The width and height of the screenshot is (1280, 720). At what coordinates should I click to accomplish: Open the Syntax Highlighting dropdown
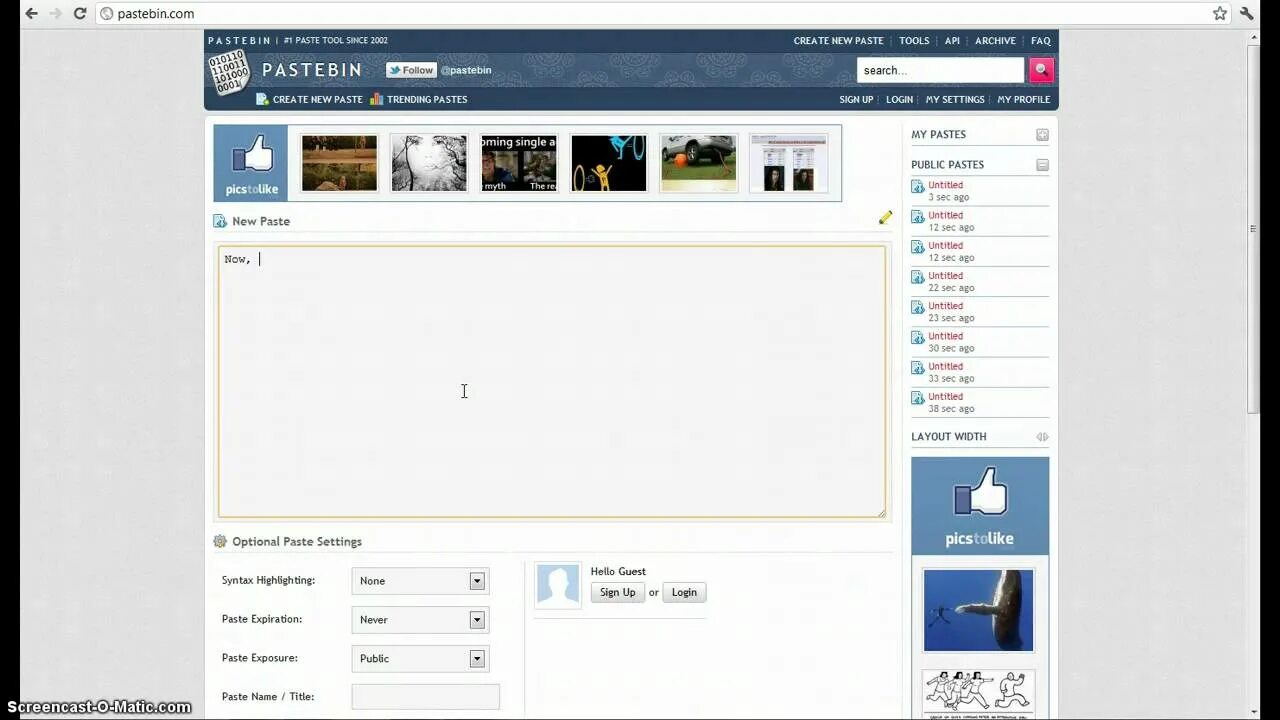(420, 581)
